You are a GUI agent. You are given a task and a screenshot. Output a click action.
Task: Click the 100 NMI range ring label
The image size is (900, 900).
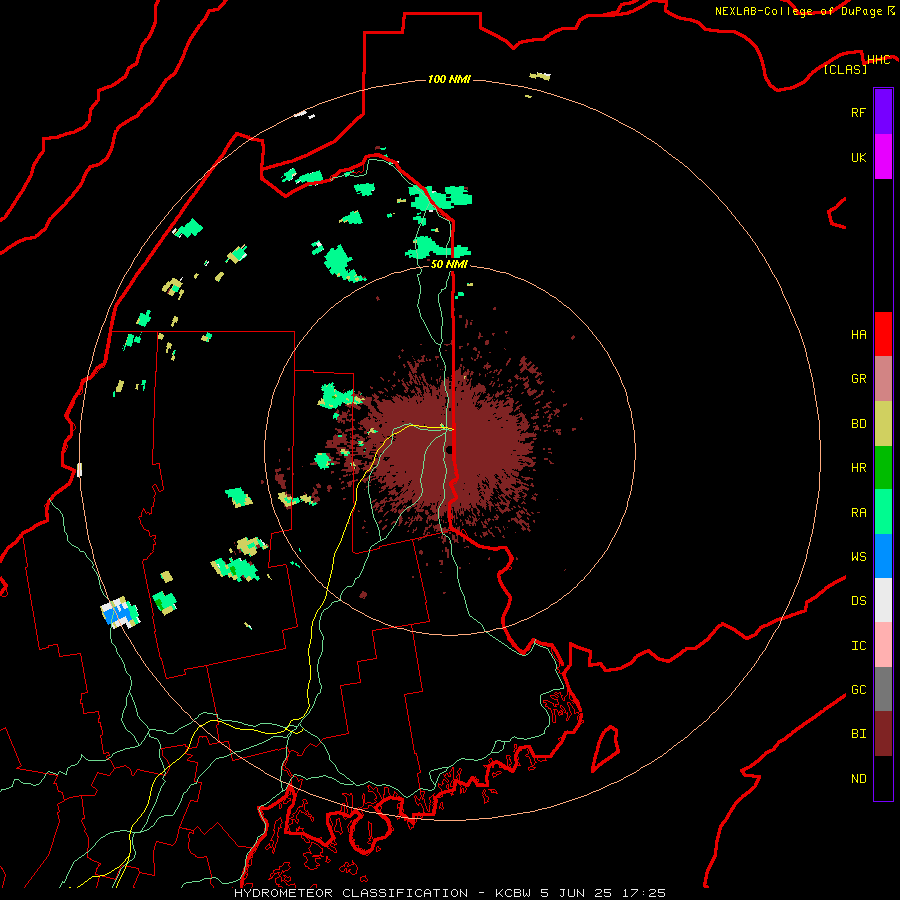point(449,79)
